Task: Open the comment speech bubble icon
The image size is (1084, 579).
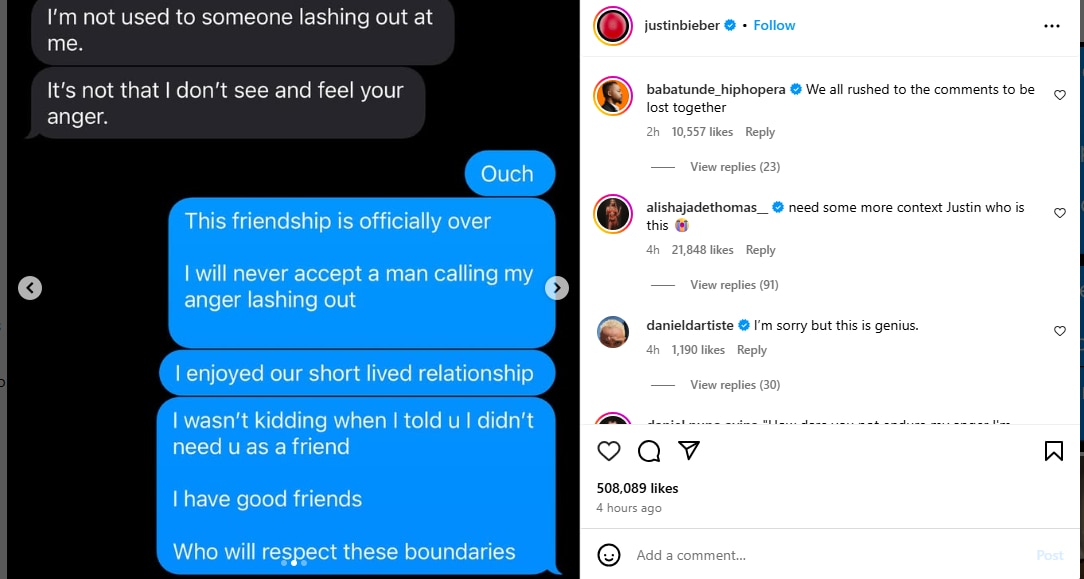Action: point(648,451)
